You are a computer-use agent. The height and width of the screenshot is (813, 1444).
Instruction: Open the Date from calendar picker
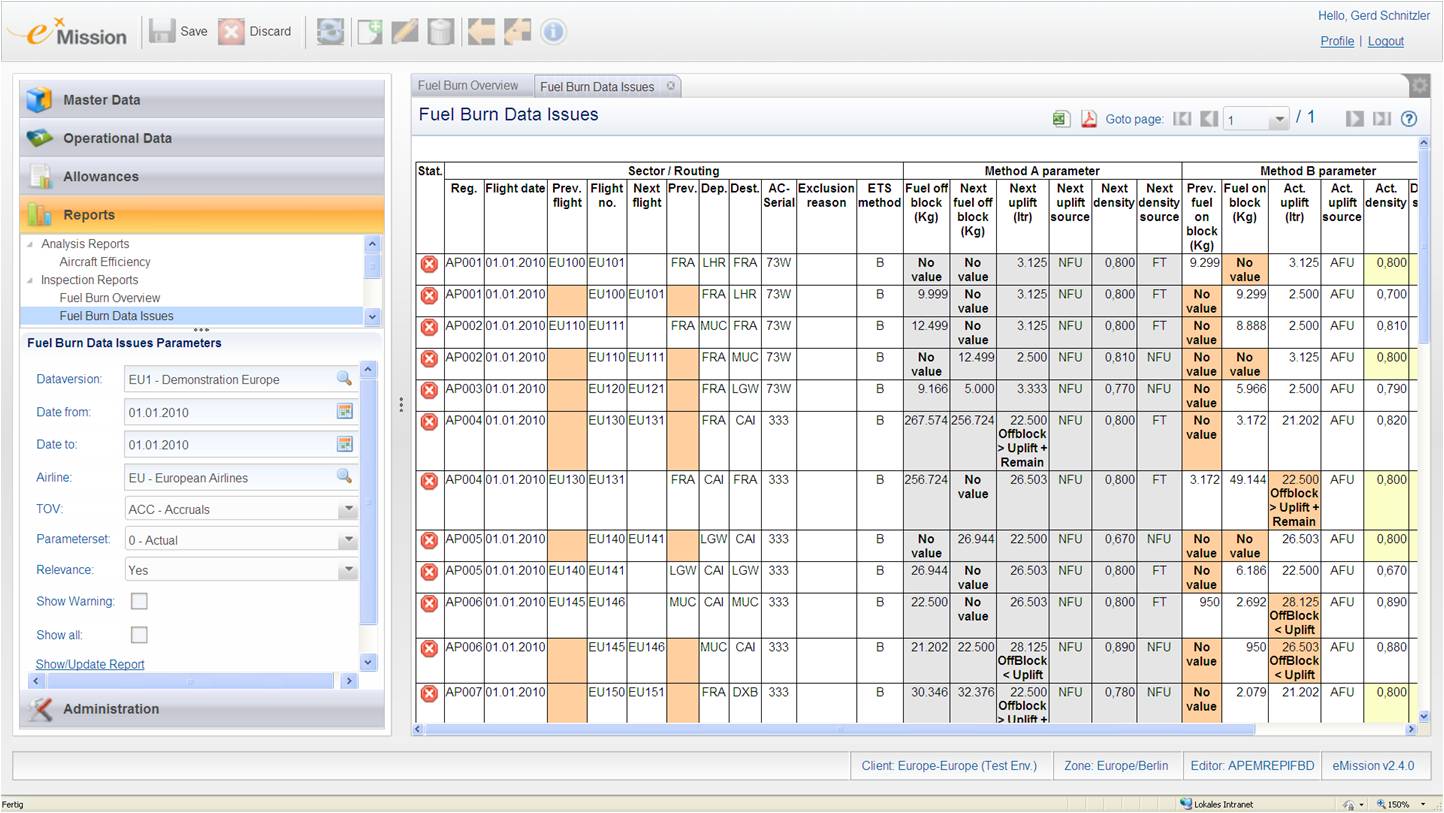(x=345, y=411)
